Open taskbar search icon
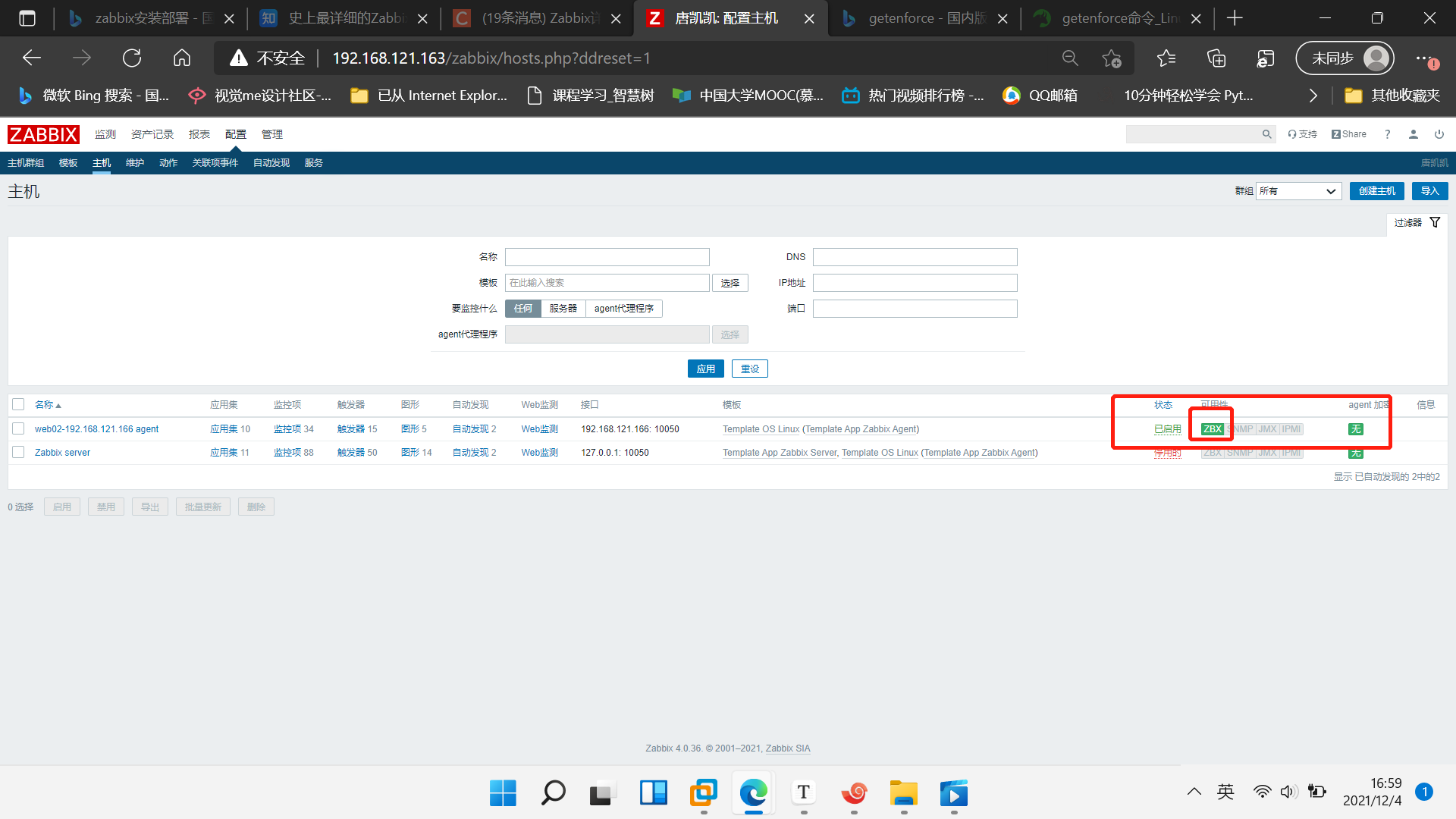The image size is (1456, 819). point(553,793)
